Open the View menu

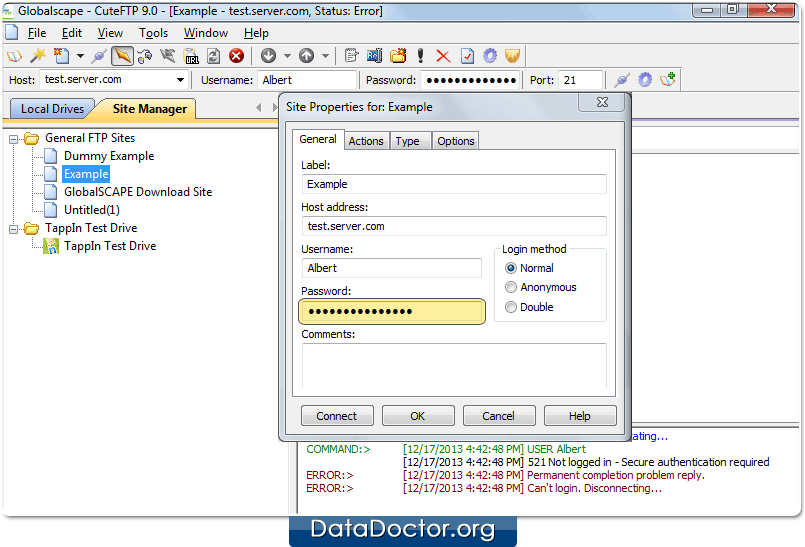[110, 33]
